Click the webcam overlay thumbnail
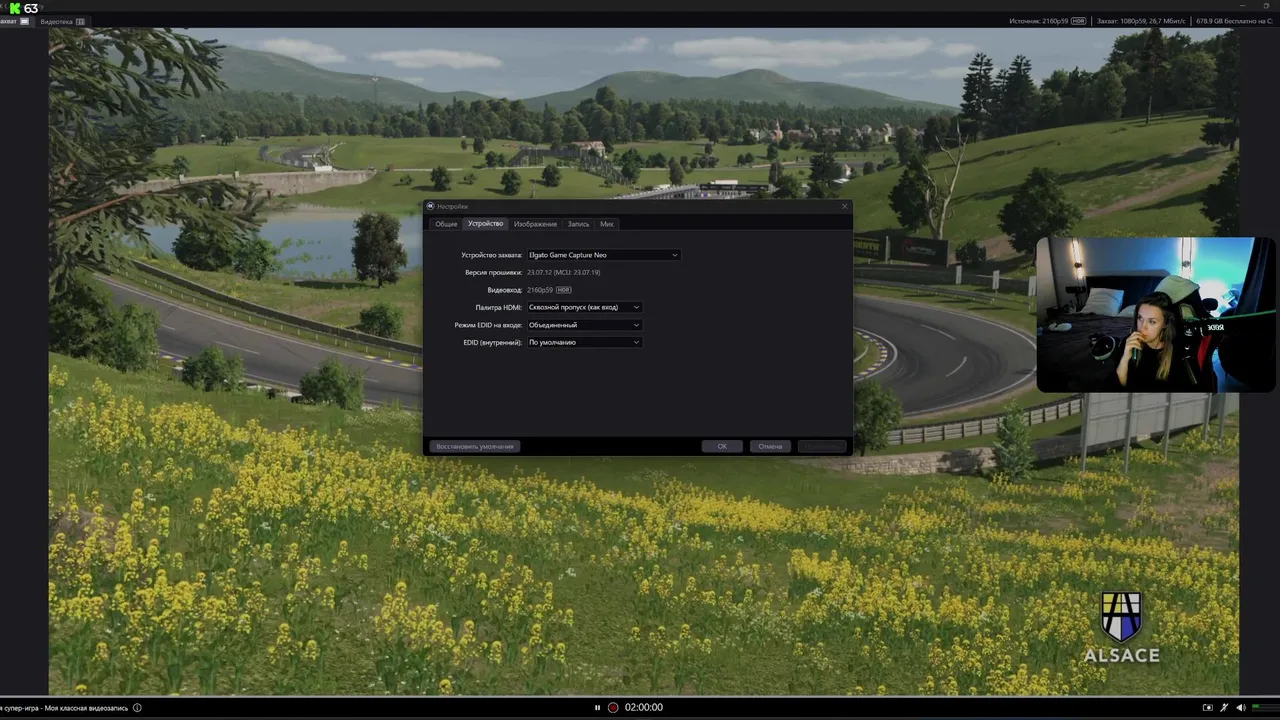 1155,314
